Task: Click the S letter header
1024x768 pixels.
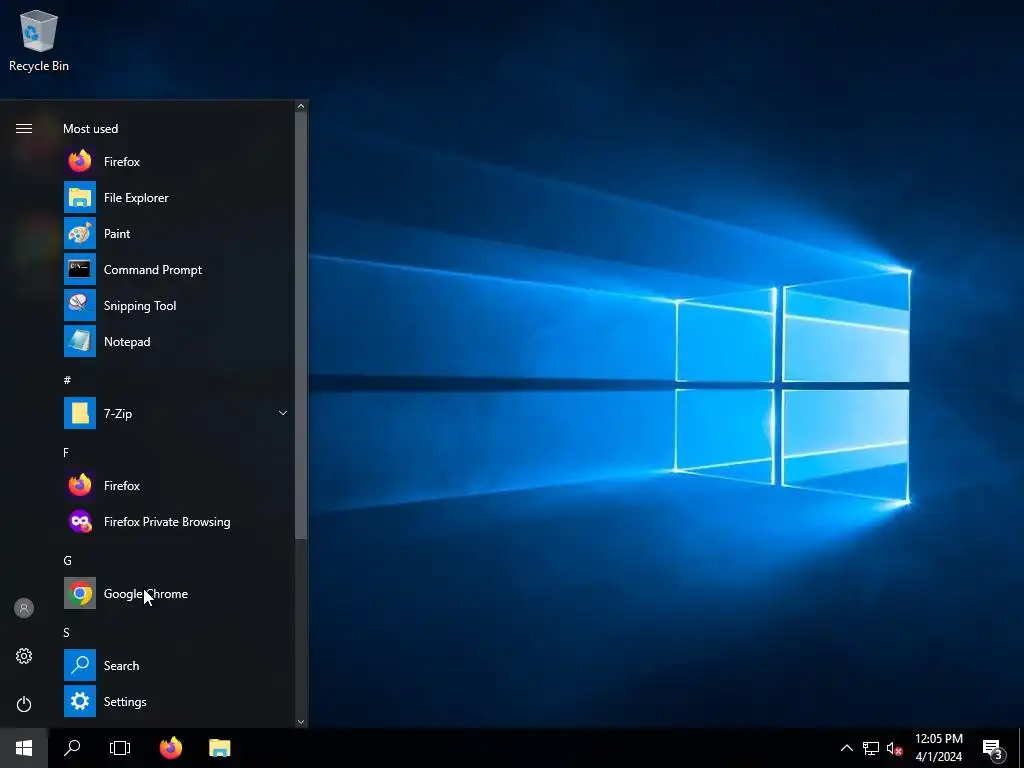Action: [66, 632]
